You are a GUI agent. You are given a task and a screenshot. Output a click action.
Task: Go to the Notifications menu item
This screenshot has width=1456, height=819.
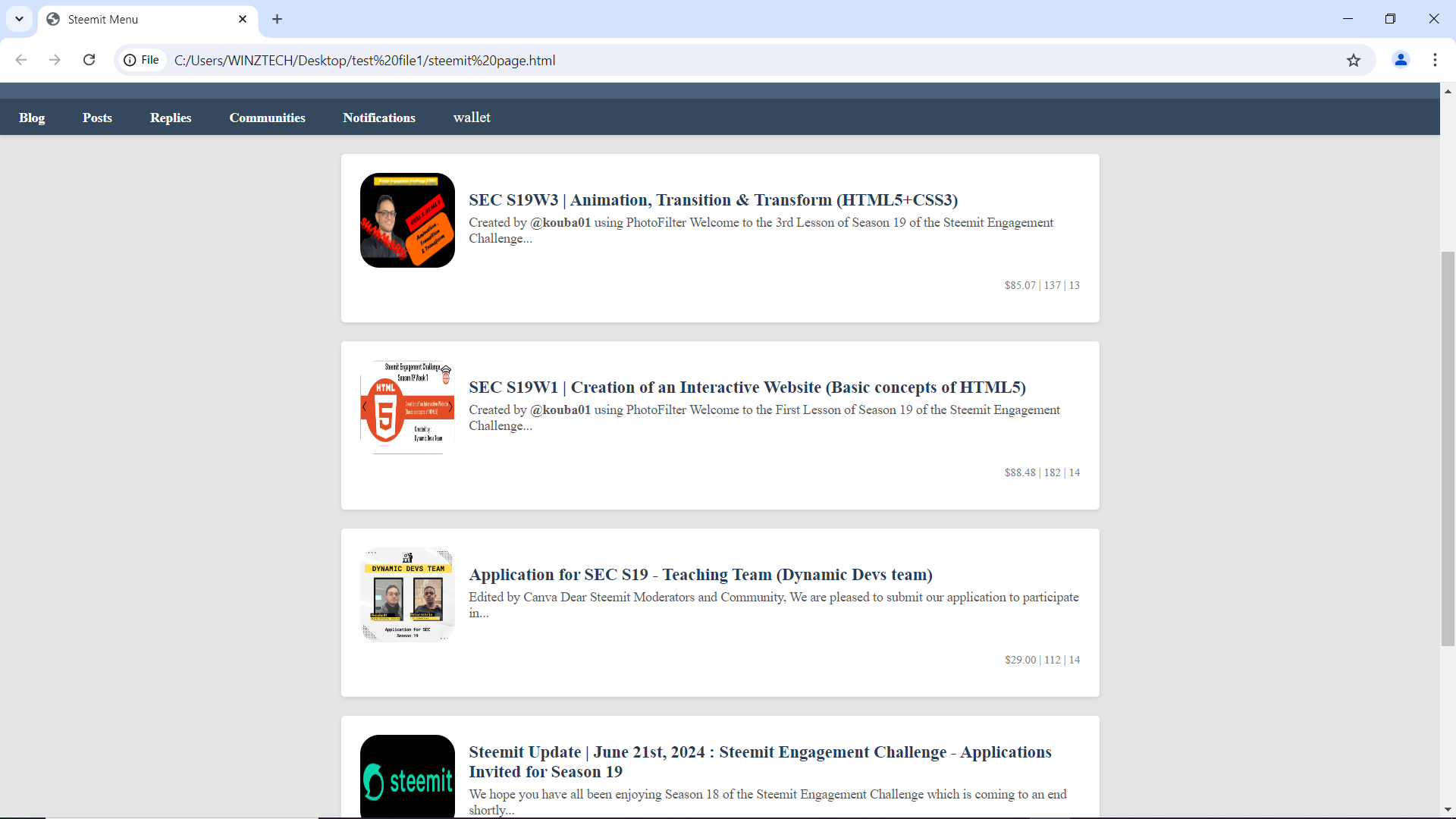[378, 118]
